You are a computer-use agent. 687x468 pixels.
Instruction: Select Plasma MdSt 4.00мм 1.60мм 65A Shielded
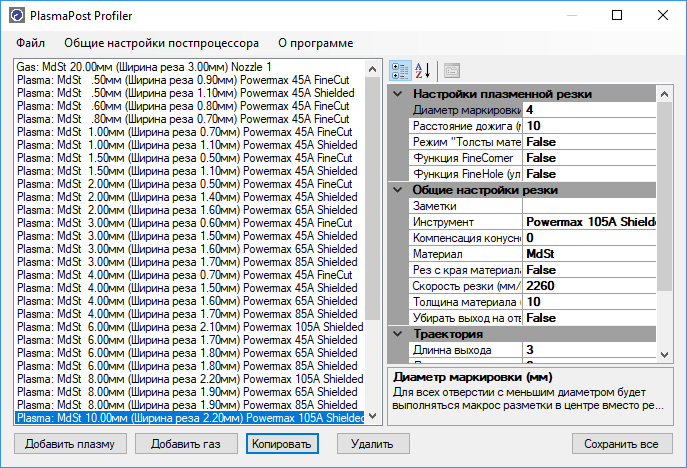click(189, 301)
